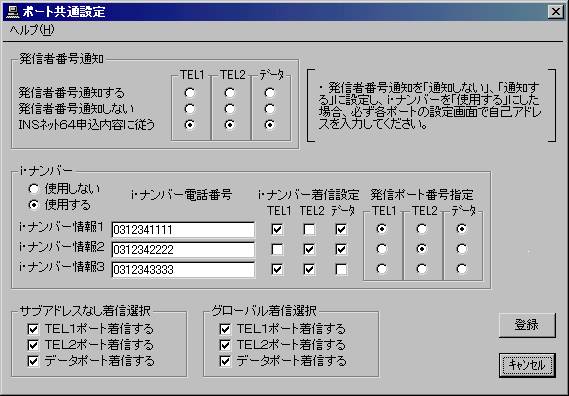Click the i・ナンバー着信設定 heading text

coord(308,195)
